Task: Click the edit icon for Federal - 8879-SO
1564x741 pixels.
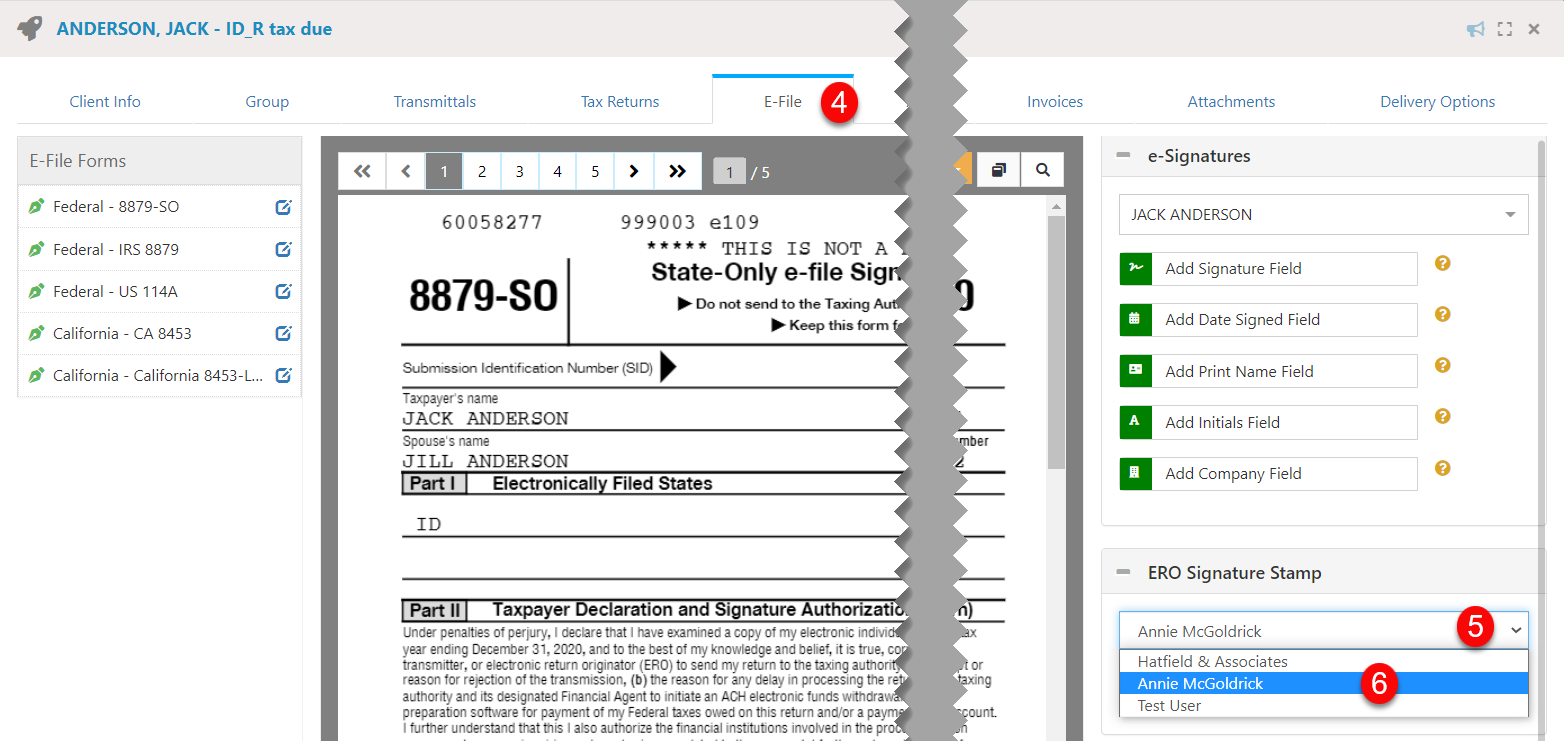Action: [x=283, y=207]
